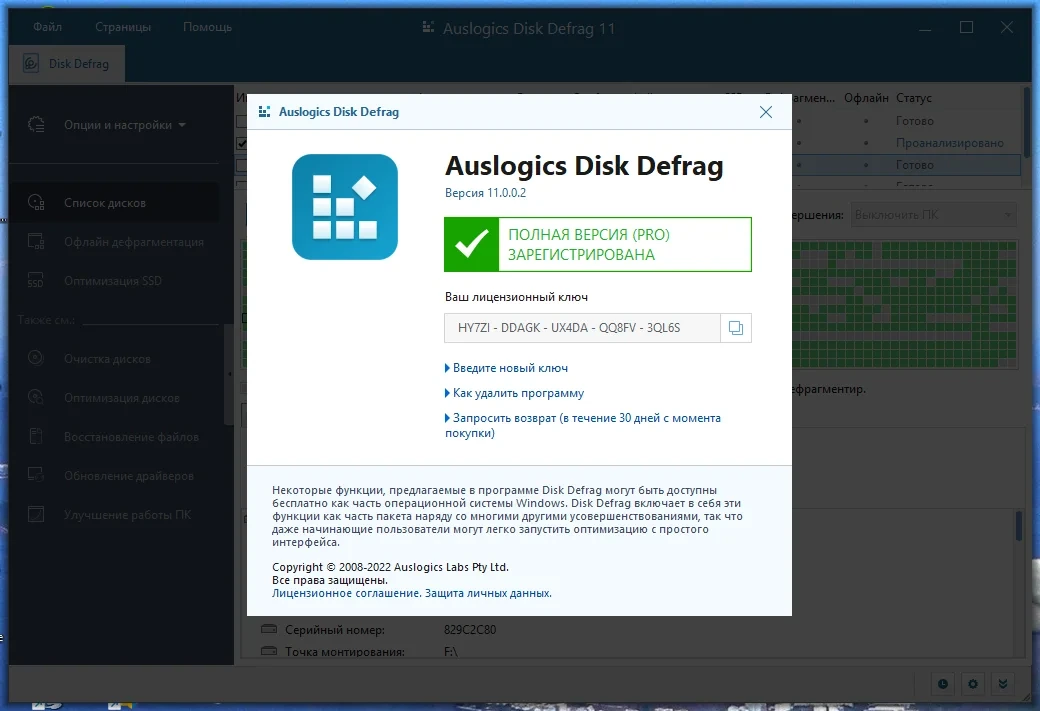Screen dimensions: 1040x711
Task: Click the Статус column header
Action: coord(914,97)
